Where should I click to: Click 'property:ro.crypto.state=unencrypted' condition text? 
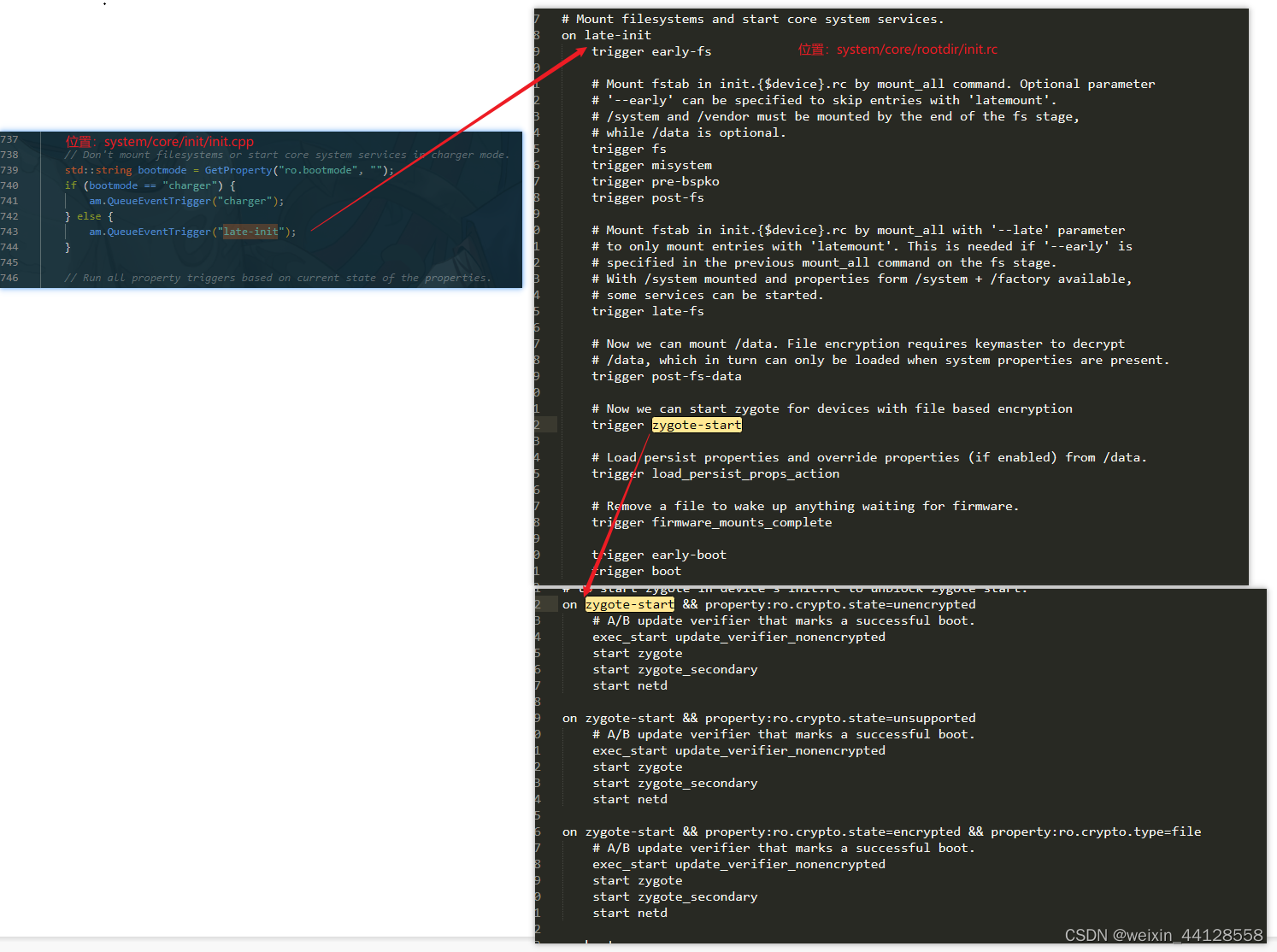(840, 604)
